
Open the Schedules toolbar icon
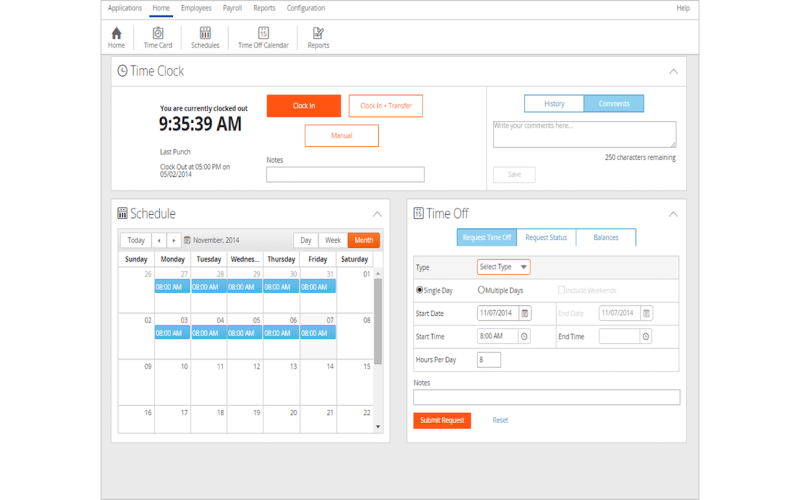coord(204,37)
